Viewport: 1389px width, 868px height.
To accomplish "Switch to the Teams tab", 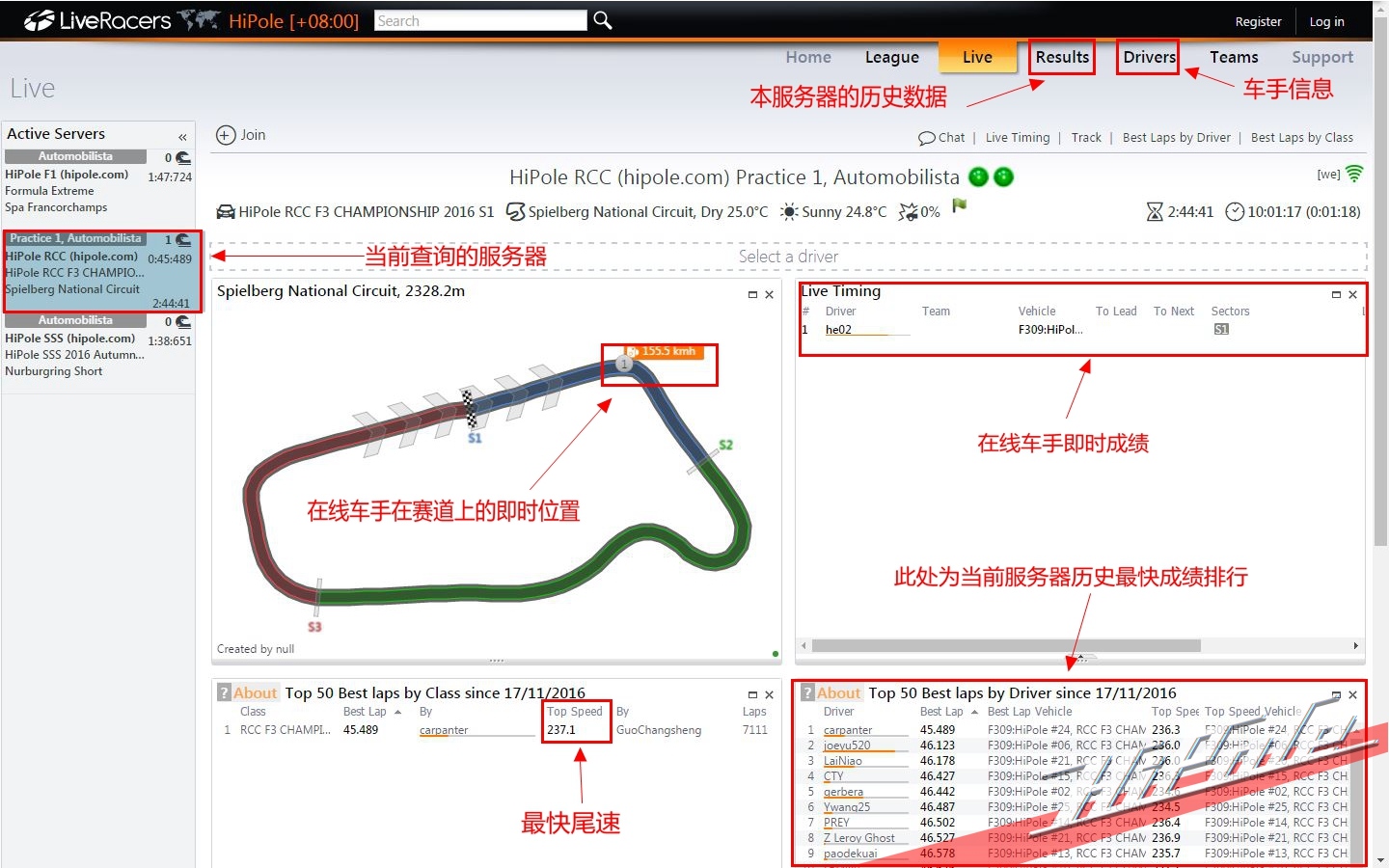I will [x=1234, y=57].
